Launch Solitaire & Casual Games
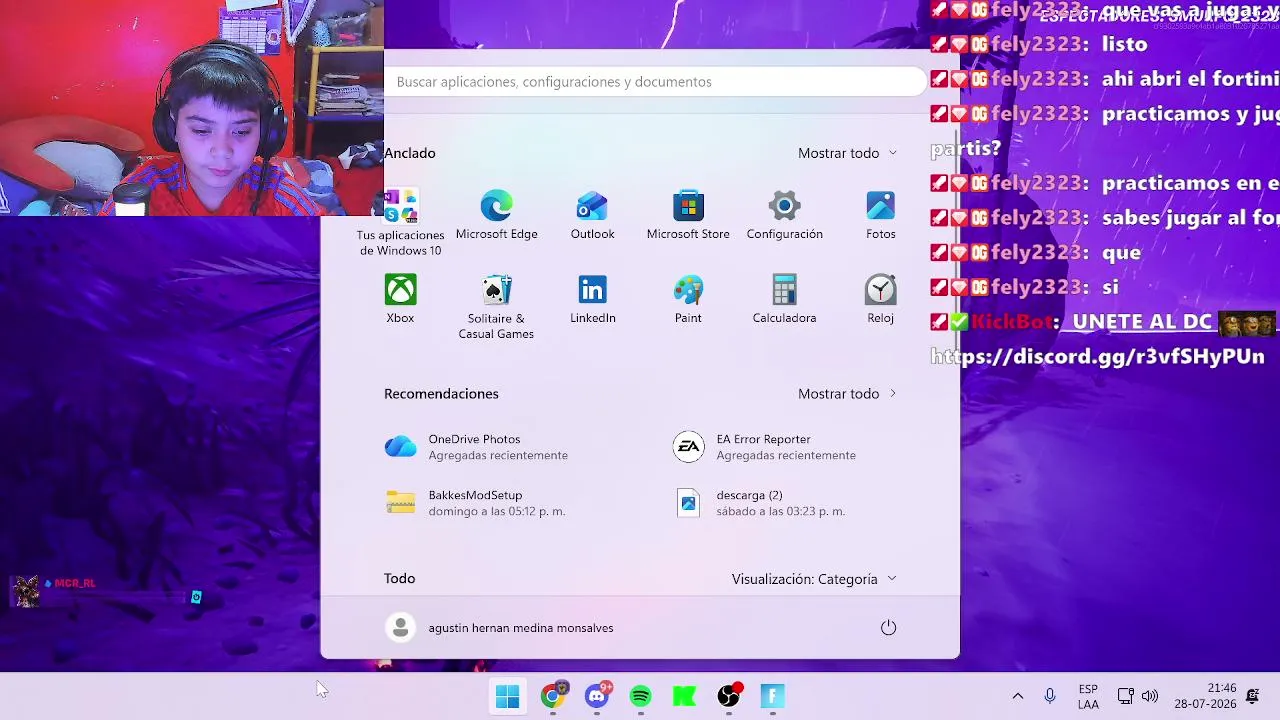This screenshot has height=720, width=1280. (496, 307)
